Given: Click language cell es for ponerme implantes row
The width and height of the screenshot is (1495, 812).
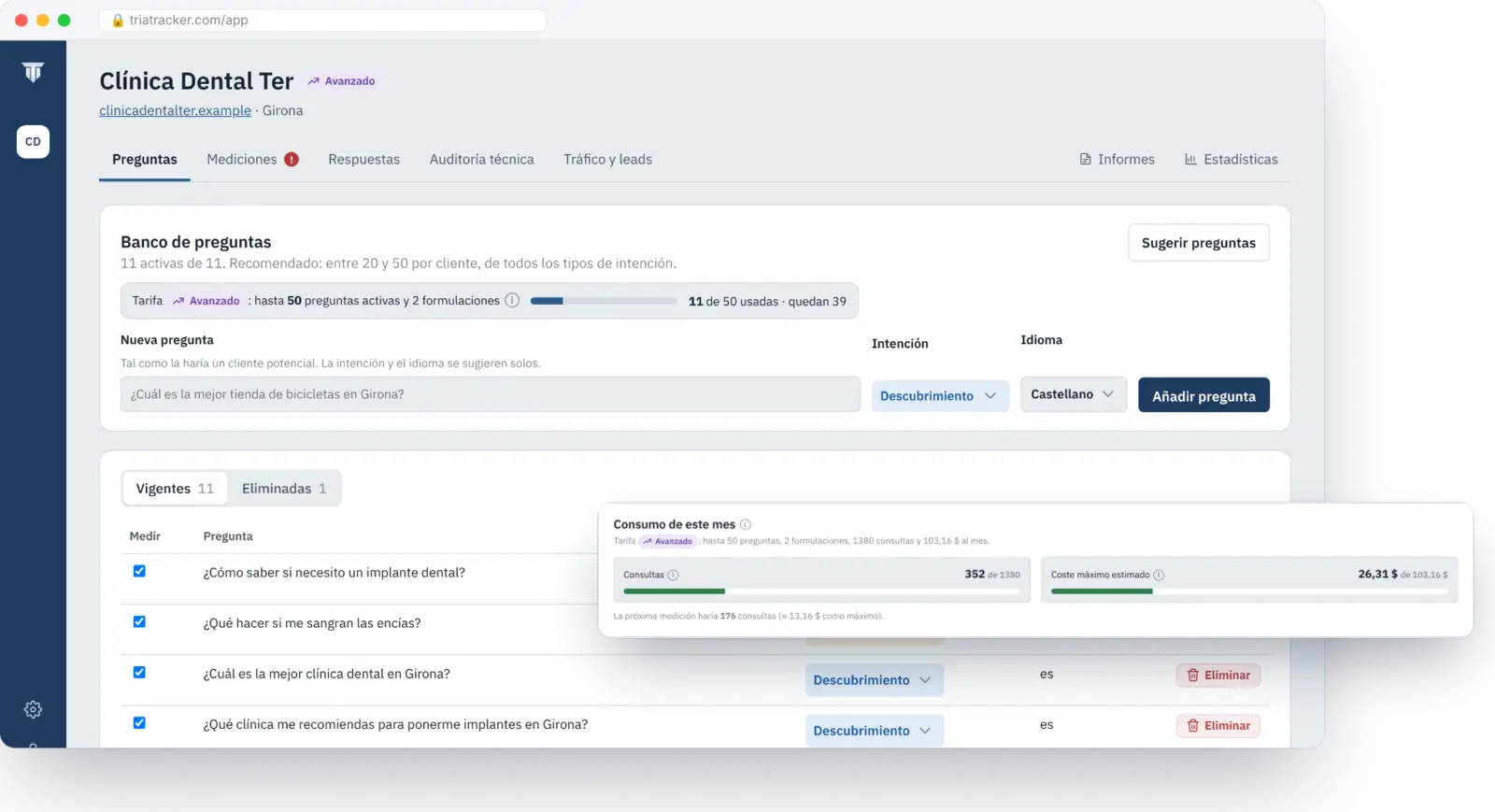Looking at the screenshot, I should pyautogui.click(x=1046, y=724).
